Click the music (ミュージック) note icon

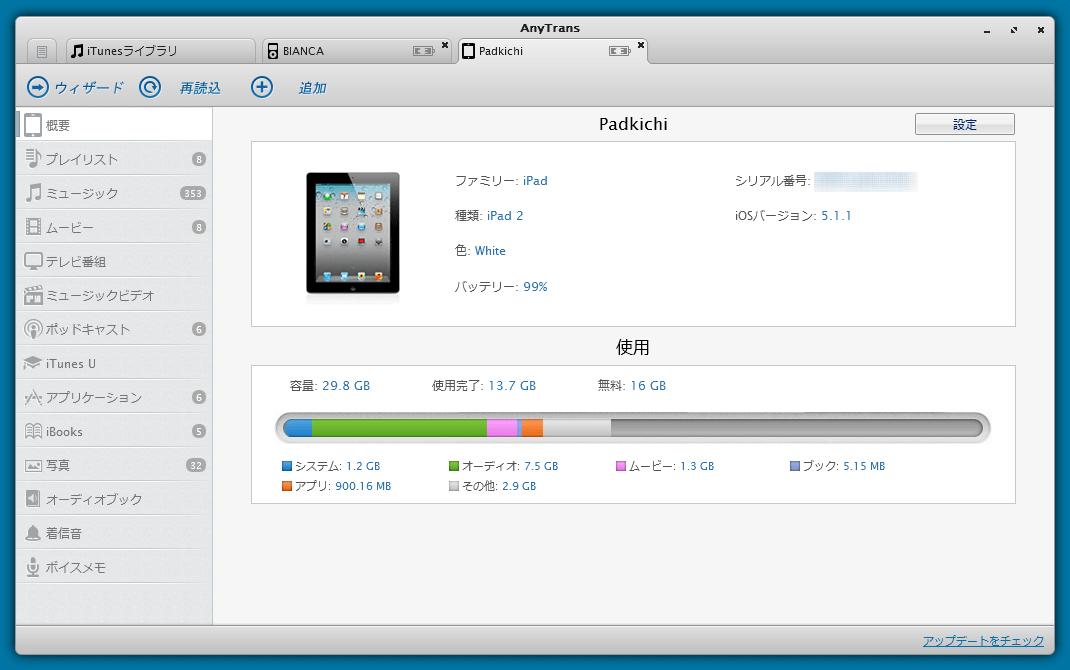click(33, 192)
